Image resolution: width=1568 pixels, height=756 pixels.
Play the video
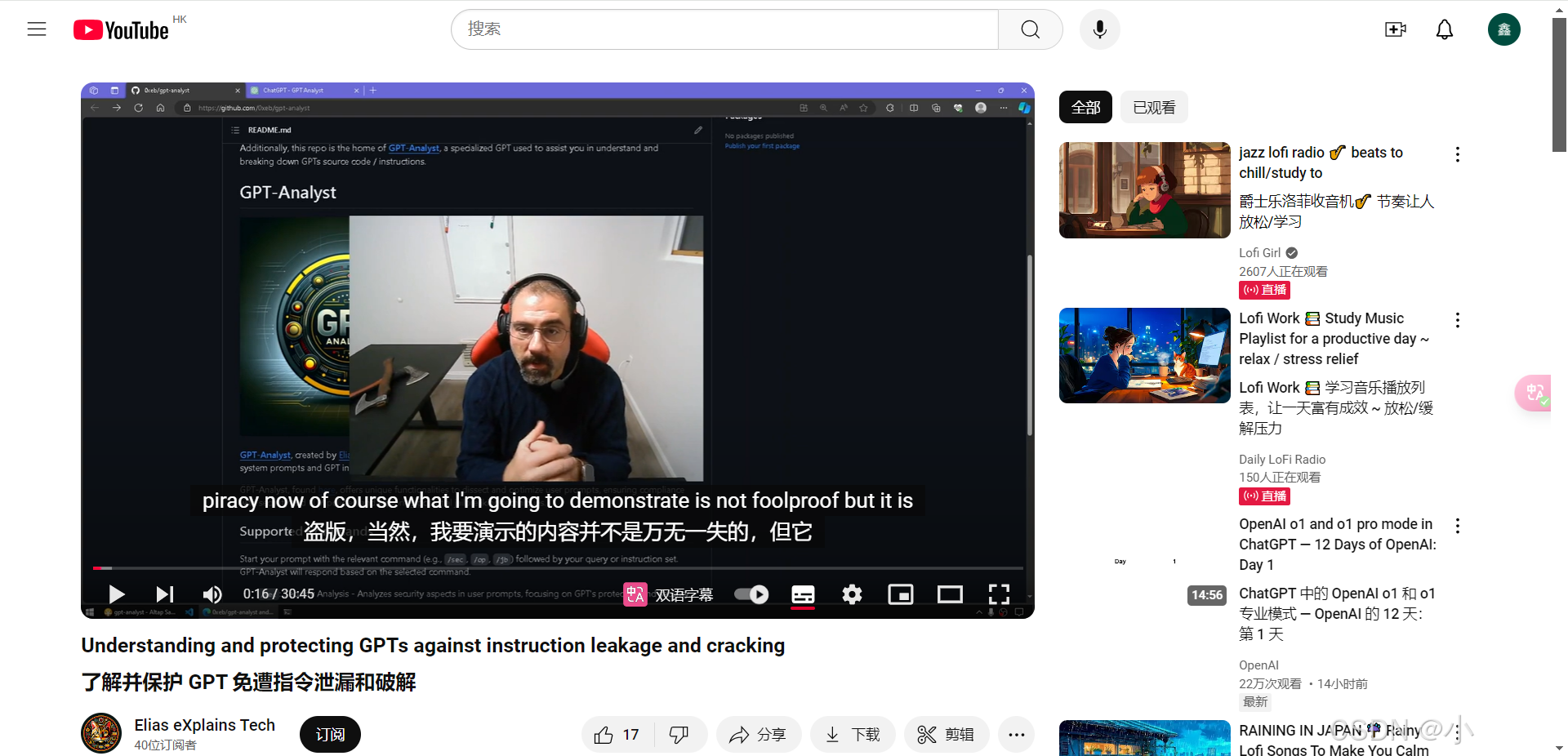pyautogui.click(x=116, y=594)
